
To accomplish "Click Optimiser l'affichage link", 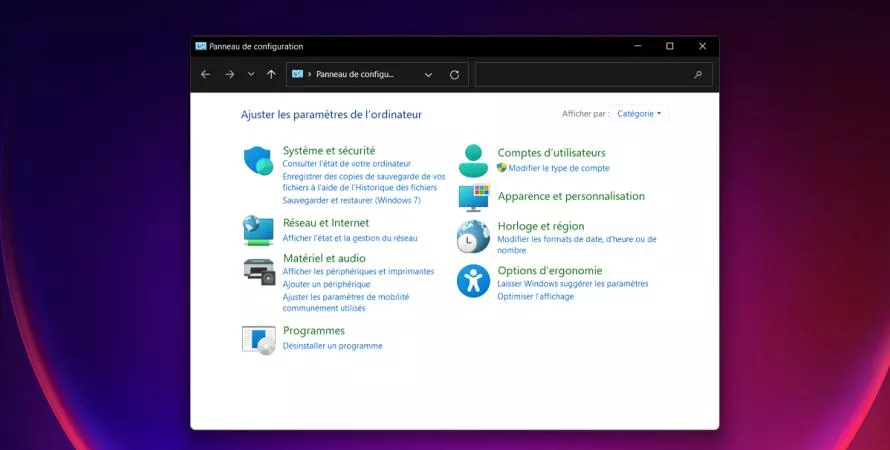I will tap(536, 296).
